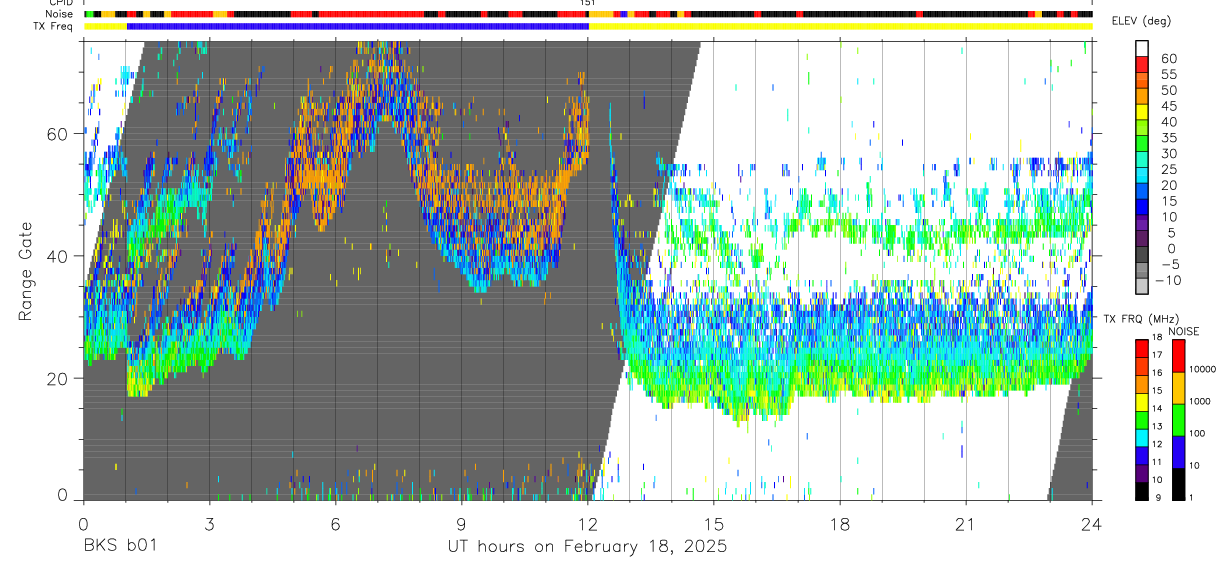
Task: Click the red TX FRQ swatch between 18 and 17
Action: (x=1142, y=349)
